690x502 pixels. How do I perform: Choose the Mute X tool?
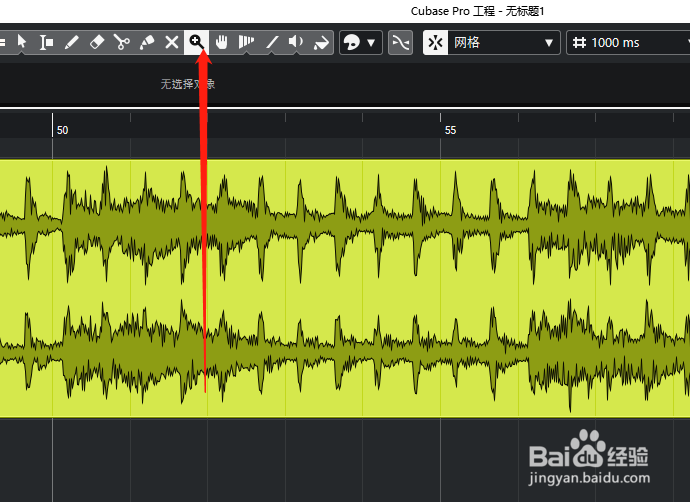point(172,42)
